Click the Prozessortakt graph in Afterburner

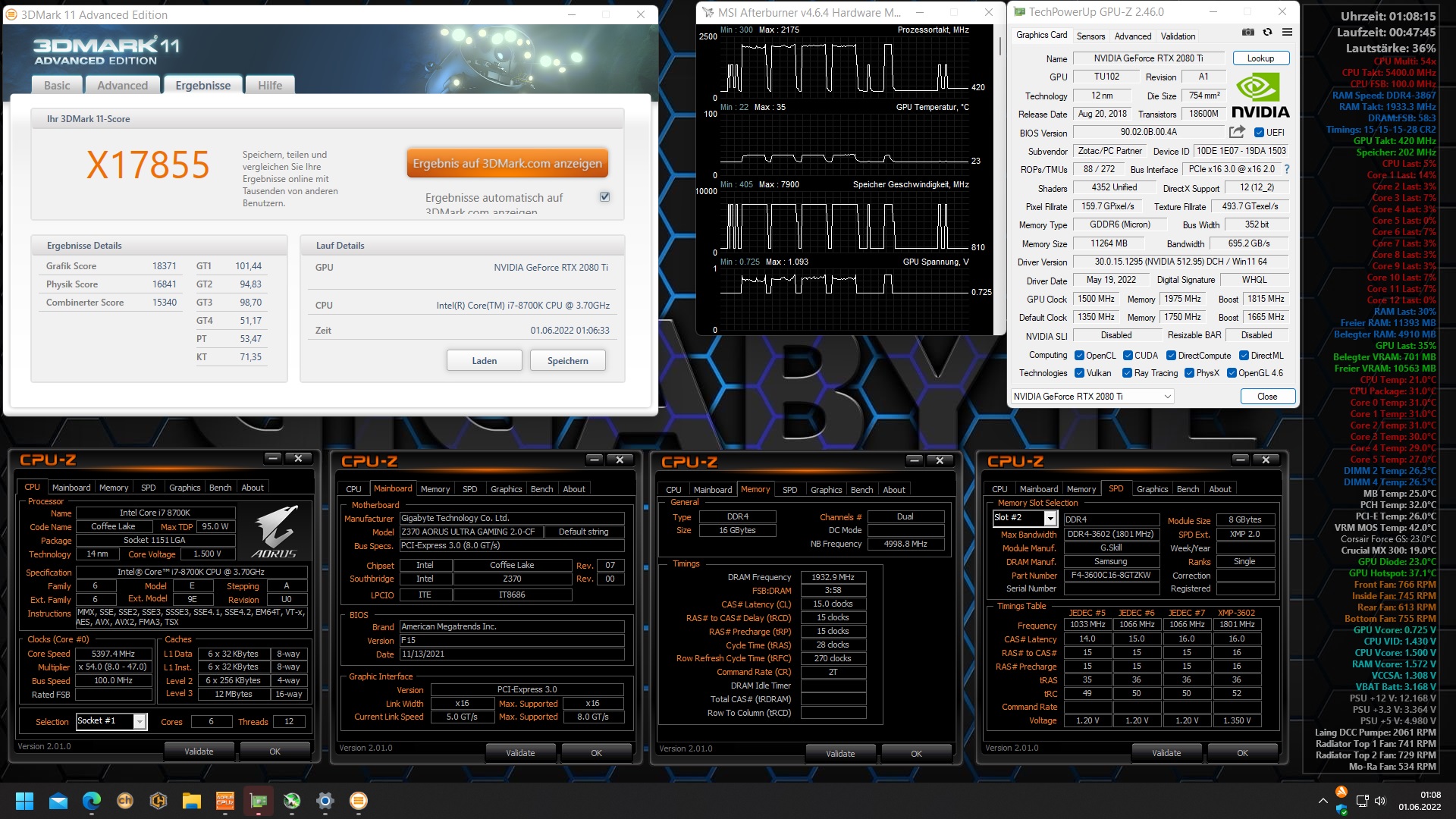pyautogui.click(x=843, y=67)
